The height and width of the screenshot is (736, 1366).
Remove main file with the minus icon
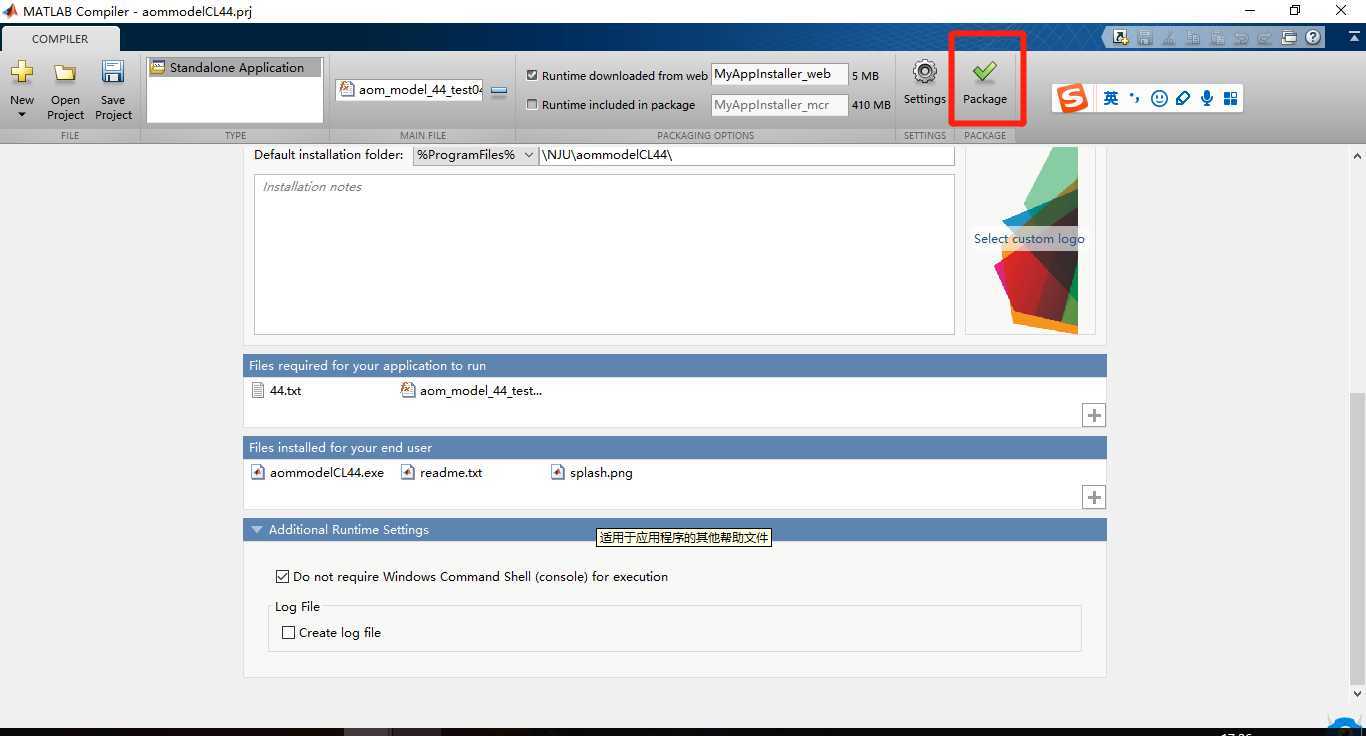[499, 90]
